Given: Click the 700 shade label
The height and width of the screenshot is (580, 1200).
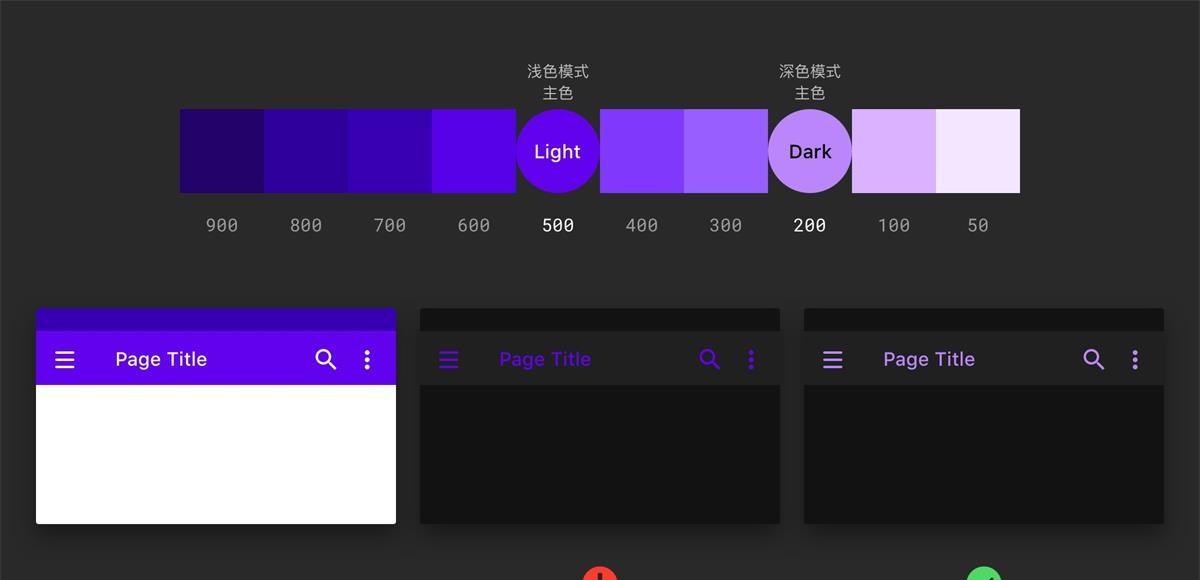Looking at the screenshot, I should pyautogui.click(x=390, y=226).
